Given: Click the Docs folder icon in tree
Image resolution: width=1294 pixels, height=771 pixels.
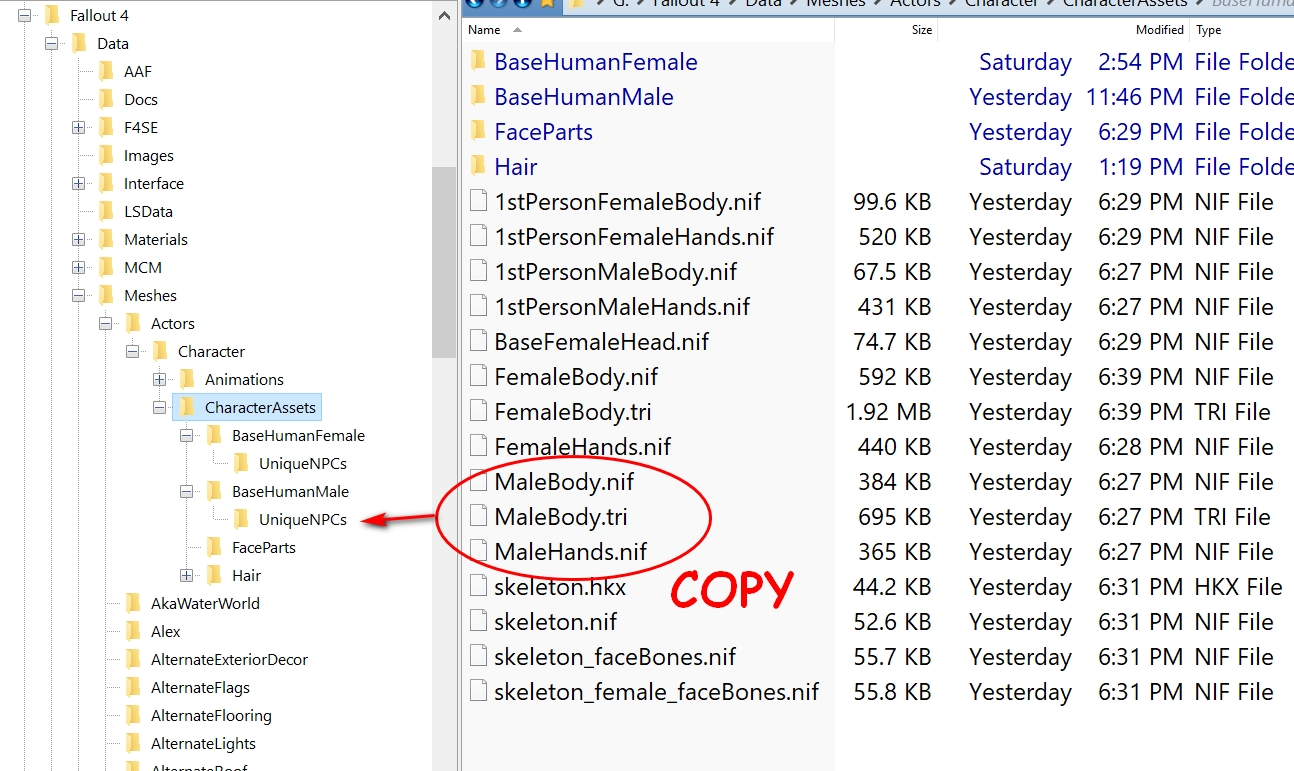Looking at the screenshot, I should pyautogui.click(x=107, y=99).
